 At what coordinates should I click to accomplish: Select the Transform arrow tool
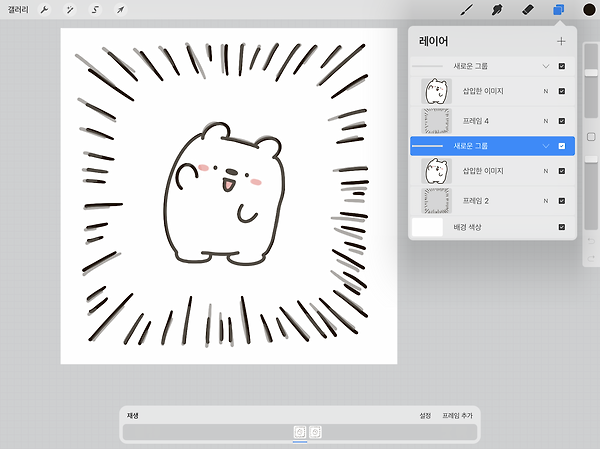point(120,10)
